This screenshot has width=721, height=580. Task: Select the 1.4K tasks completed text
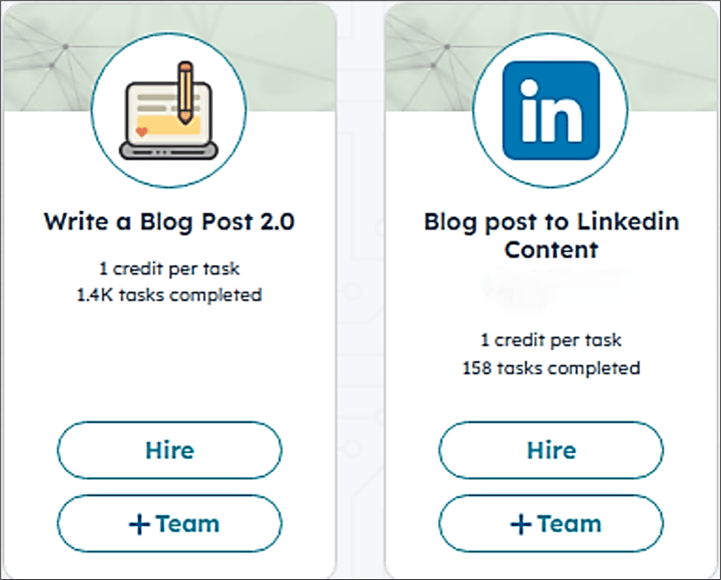pyautogui.click(x=169, y=295)
